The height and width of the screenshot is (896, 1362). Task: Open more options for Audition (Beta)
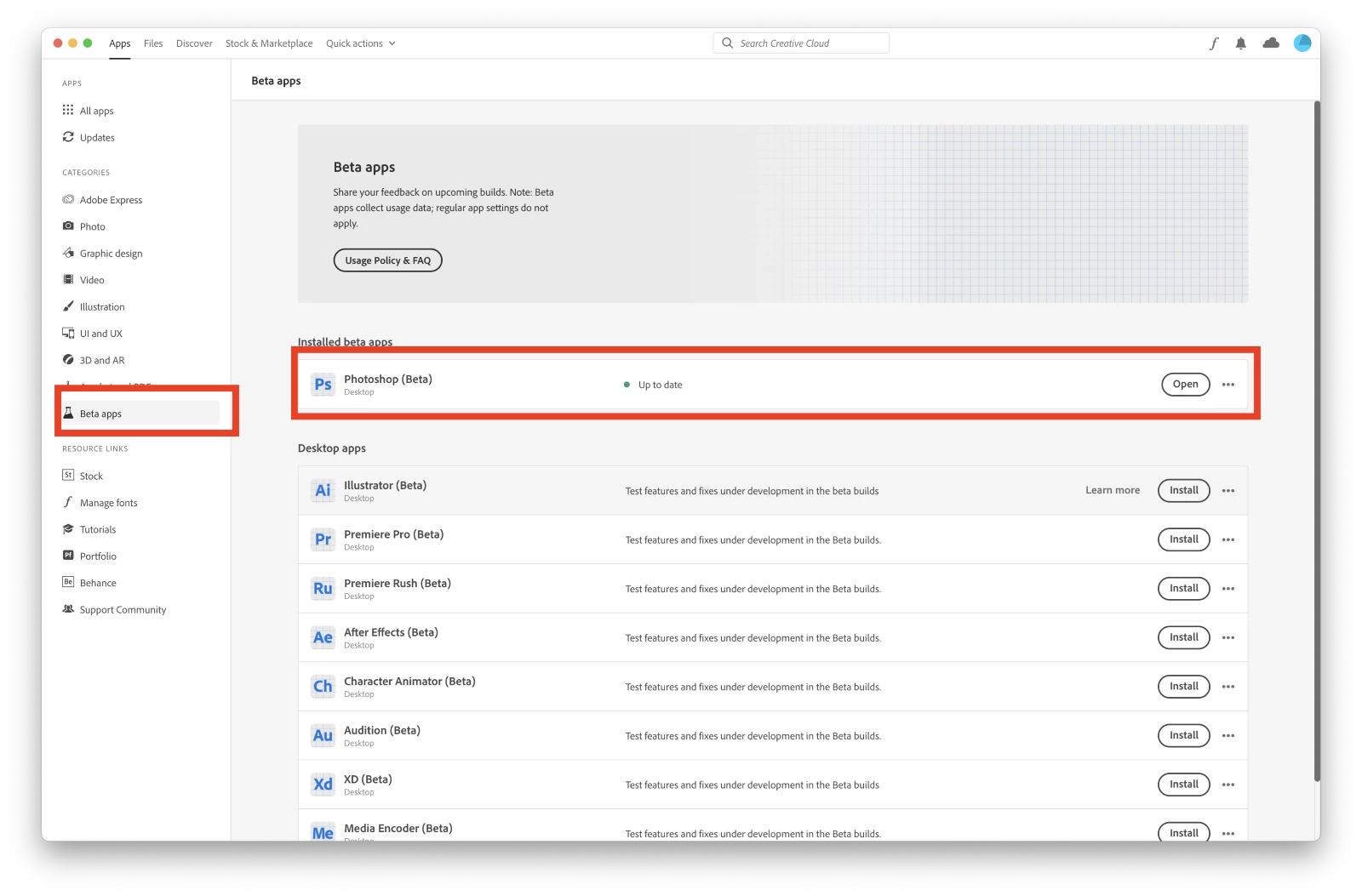click(1228, 736)
